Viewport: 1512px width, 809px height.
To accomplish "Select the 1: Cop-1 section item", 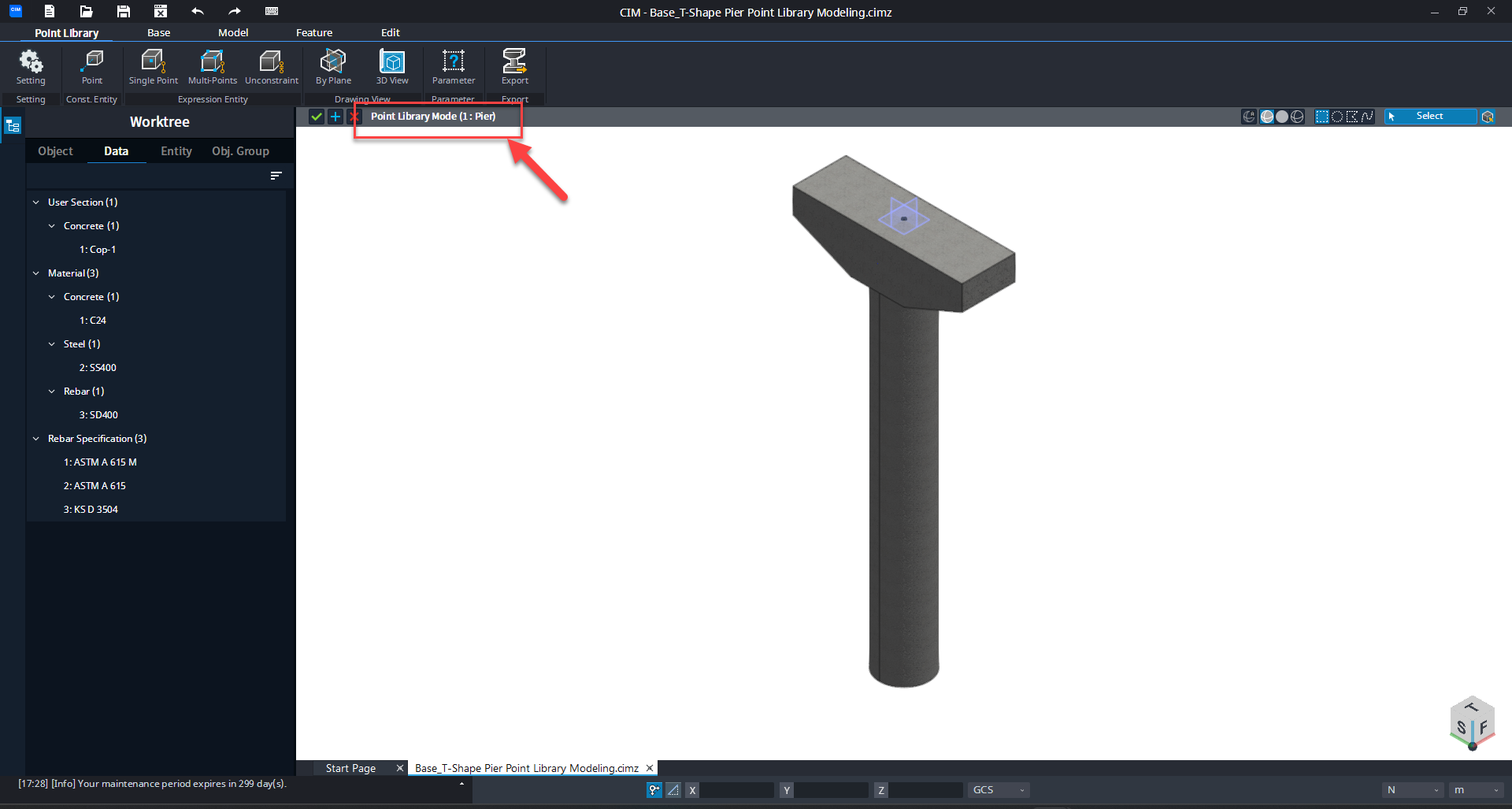I will [98, 250].
